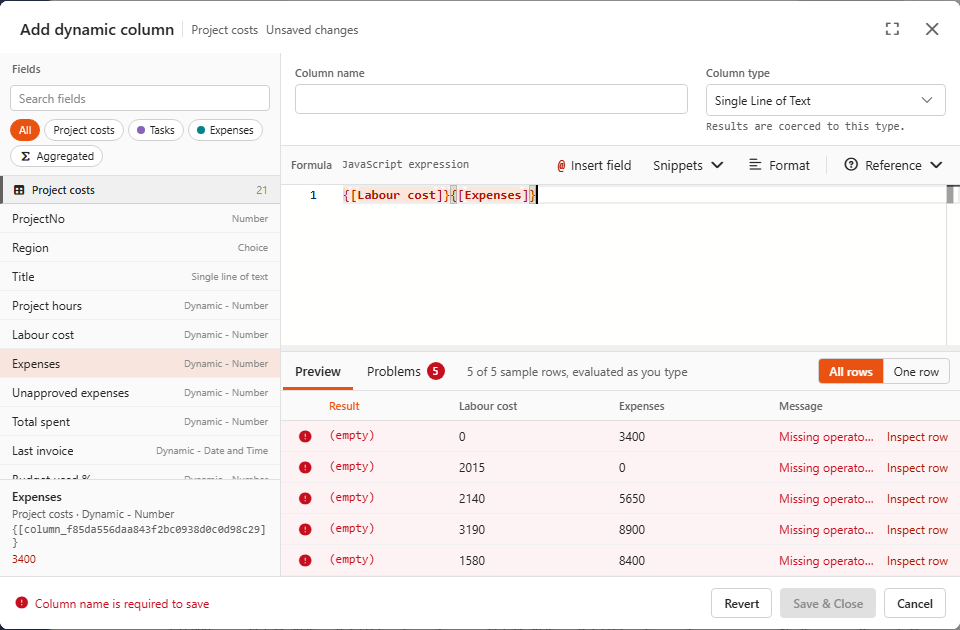Inspect row with Expenses 8400

pos(917,560)
